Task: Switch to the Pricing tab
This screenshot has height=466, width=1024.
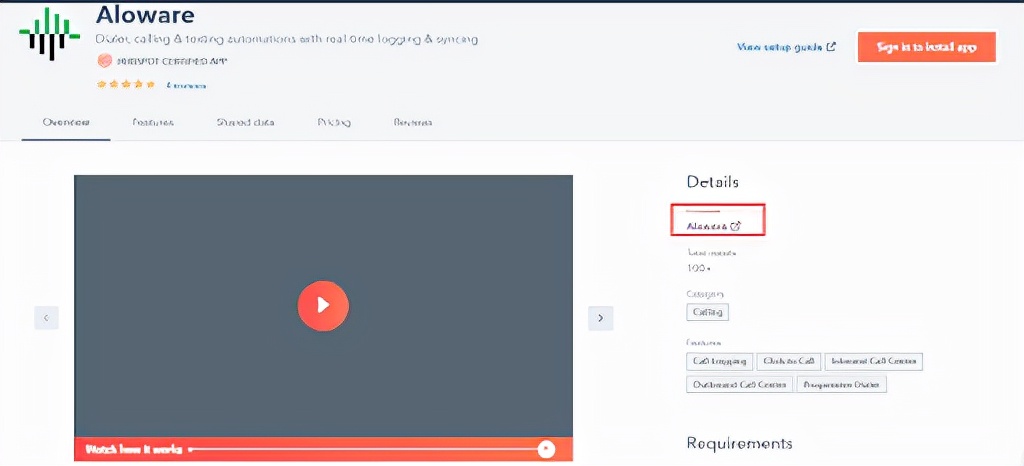Action: coord(334,122)
